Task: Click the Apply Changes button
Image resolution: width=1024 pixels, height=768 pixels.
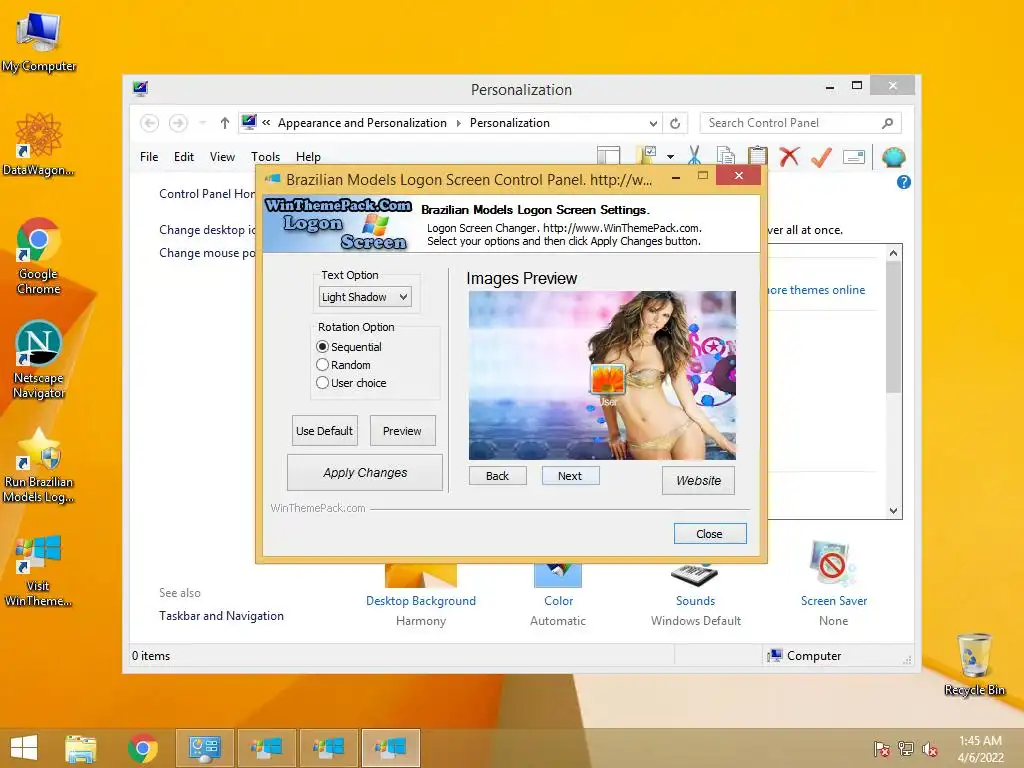Action: [365, 473]
